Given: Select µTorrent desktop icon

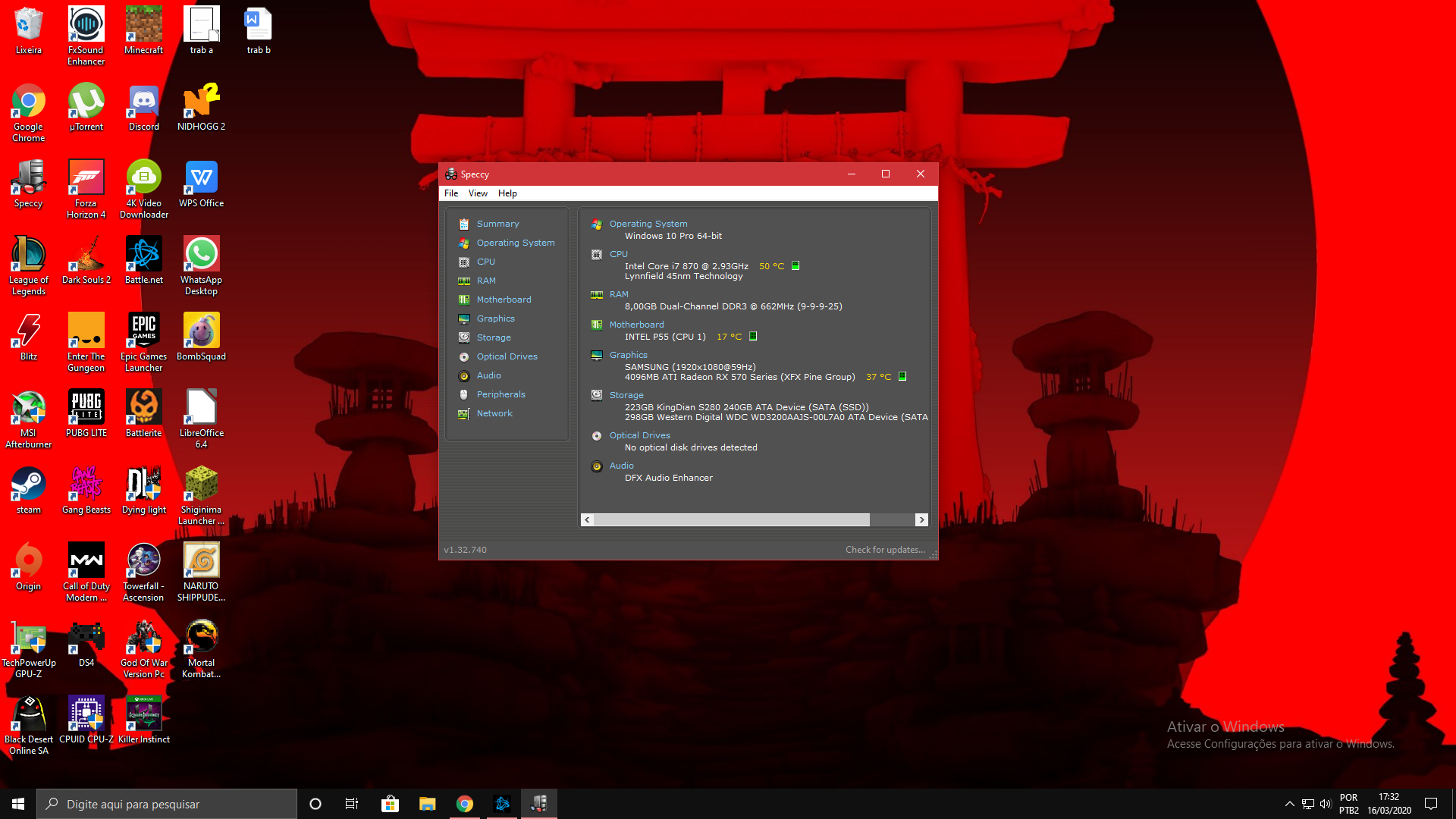Looking at the screenshot, I should (x=86, y=107).
